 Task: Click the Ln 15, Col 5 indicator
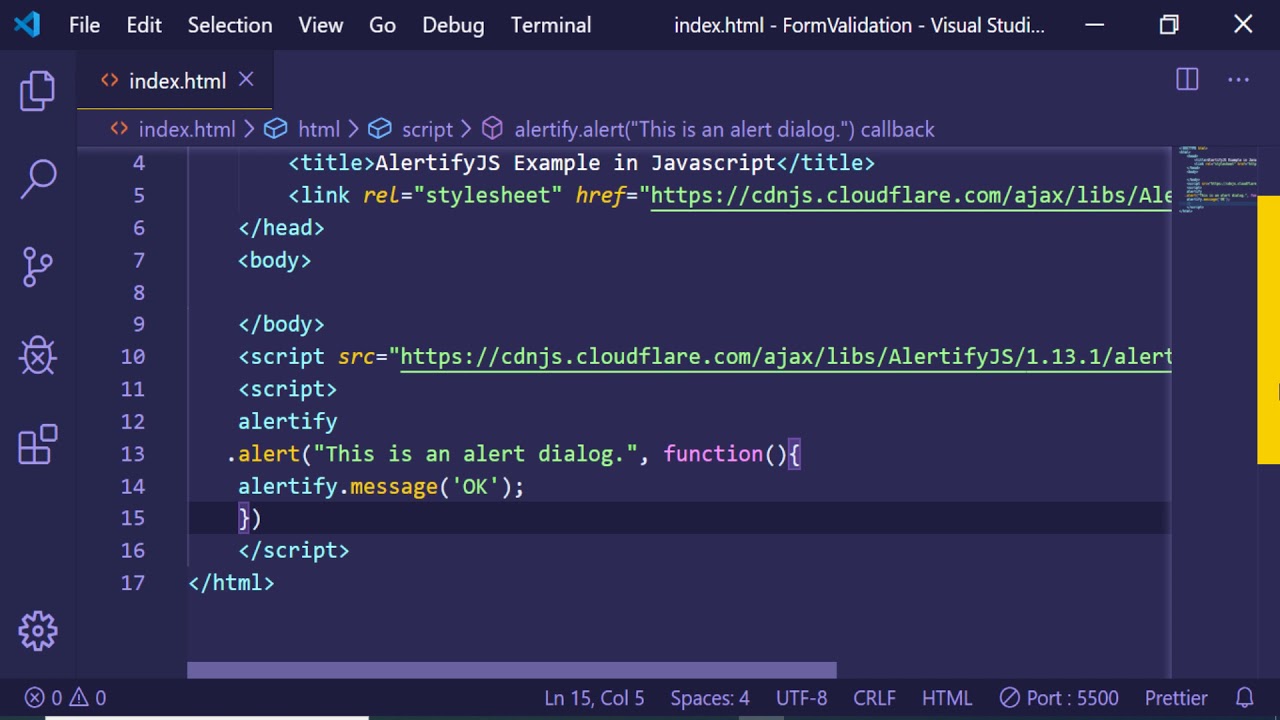pyautogui.click(x=594, y=698)
